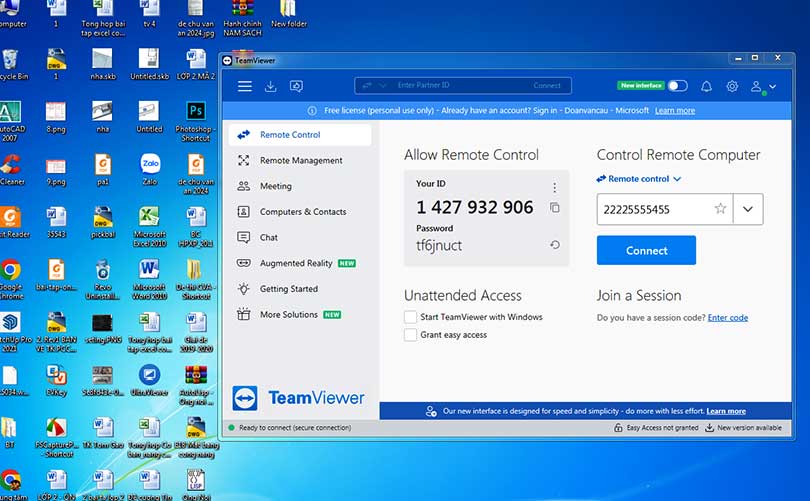Enable Start TeamViewer with Windows checkbox
The image size is (810, 501).
pos(410,317)
